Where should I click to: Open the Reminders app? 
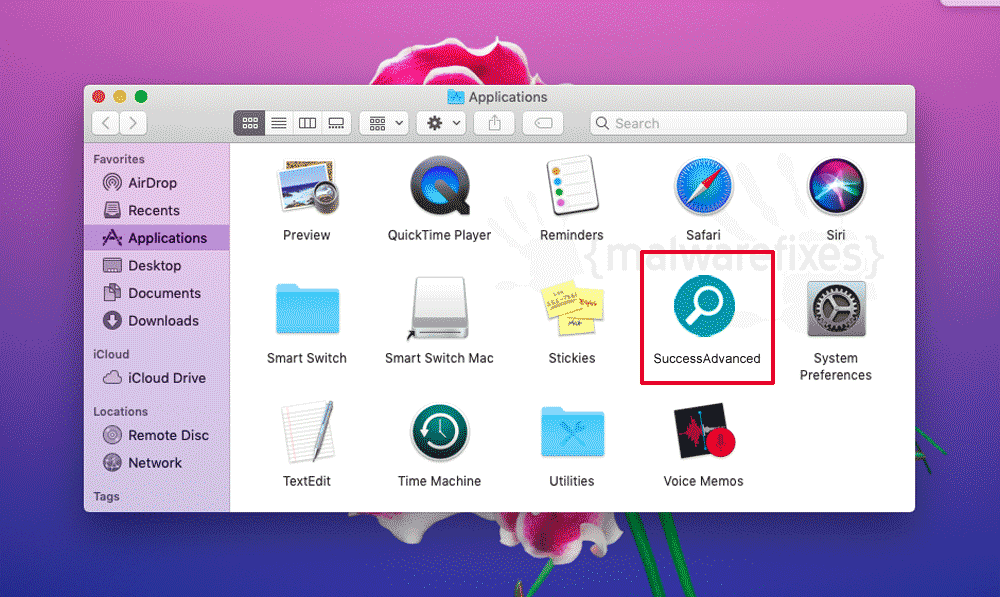572,186
